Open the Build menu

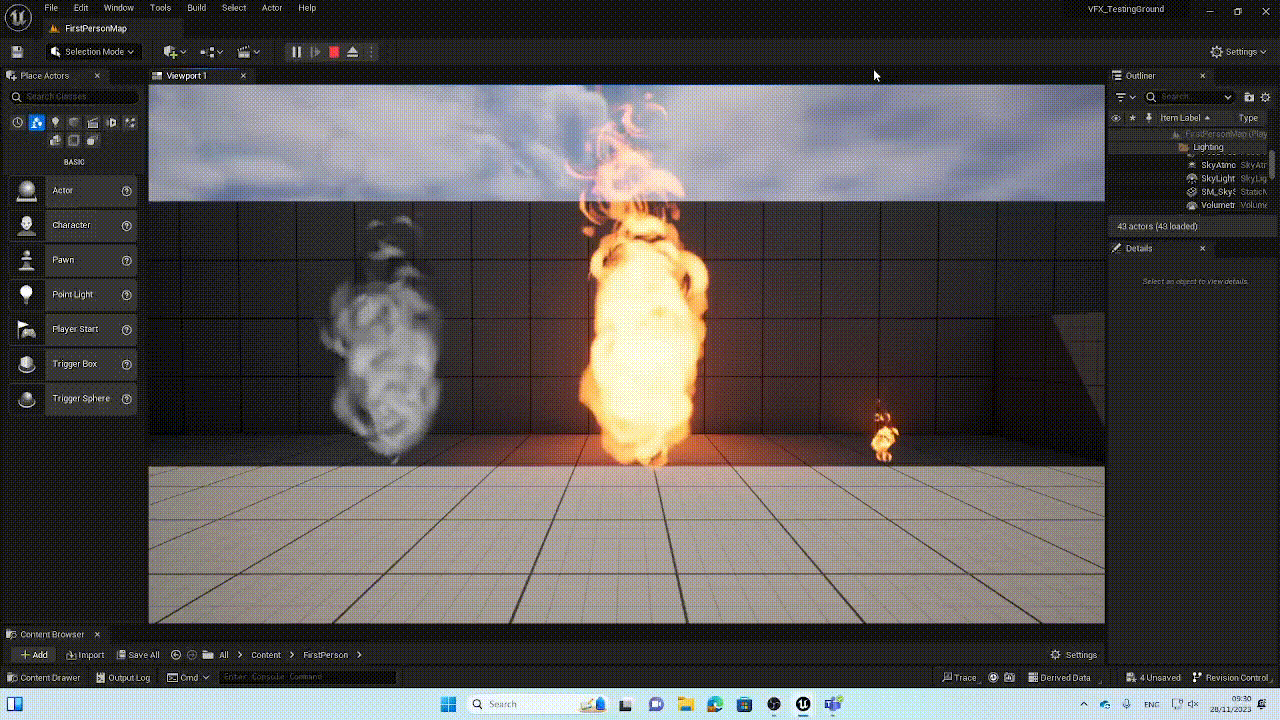click(196, 8)
